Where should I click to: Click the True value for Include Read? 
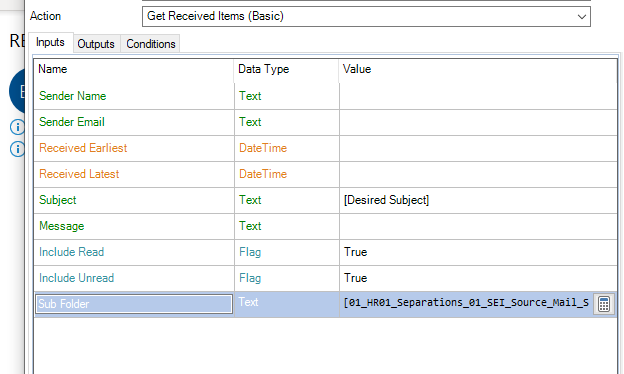pos(356,252)
